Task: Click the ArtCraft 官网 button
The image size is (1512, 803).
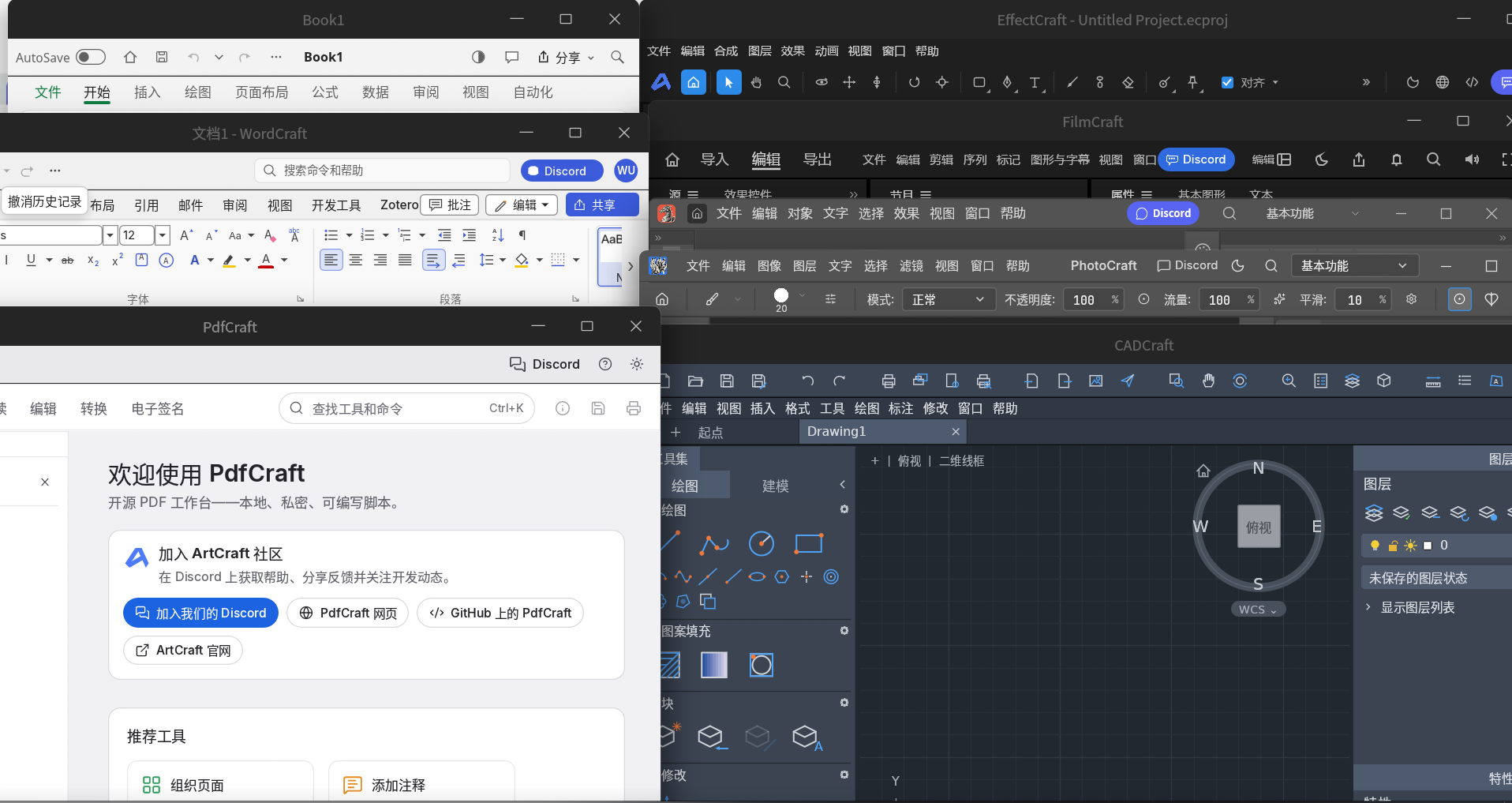Action: (x=183, y=651)
